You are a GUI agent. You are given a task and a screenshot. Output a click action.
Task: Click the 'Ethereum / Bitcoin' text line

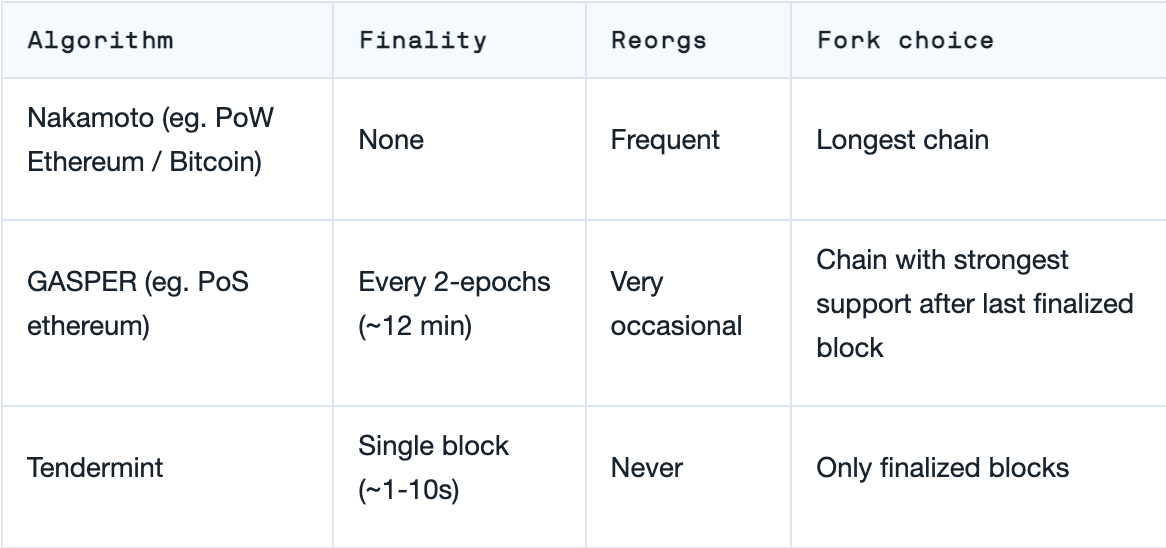144,162
